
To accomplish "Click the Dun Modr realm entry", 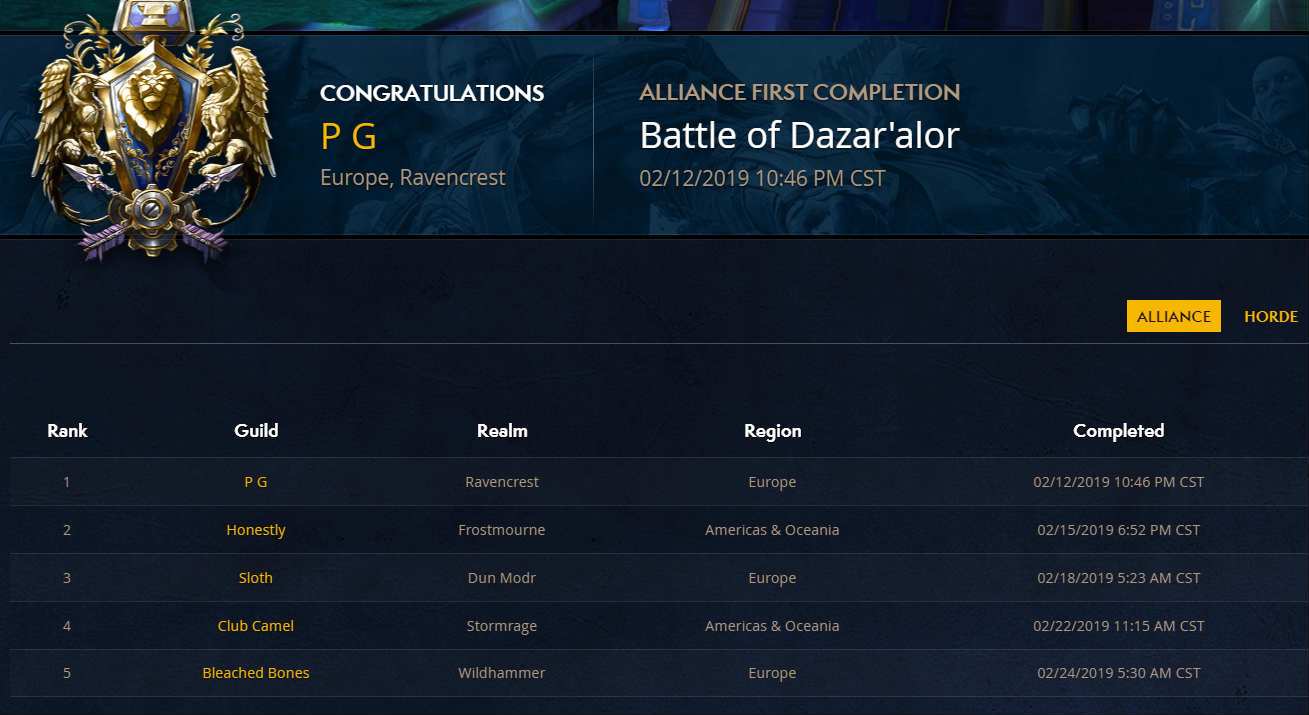I will pos(502,578).
